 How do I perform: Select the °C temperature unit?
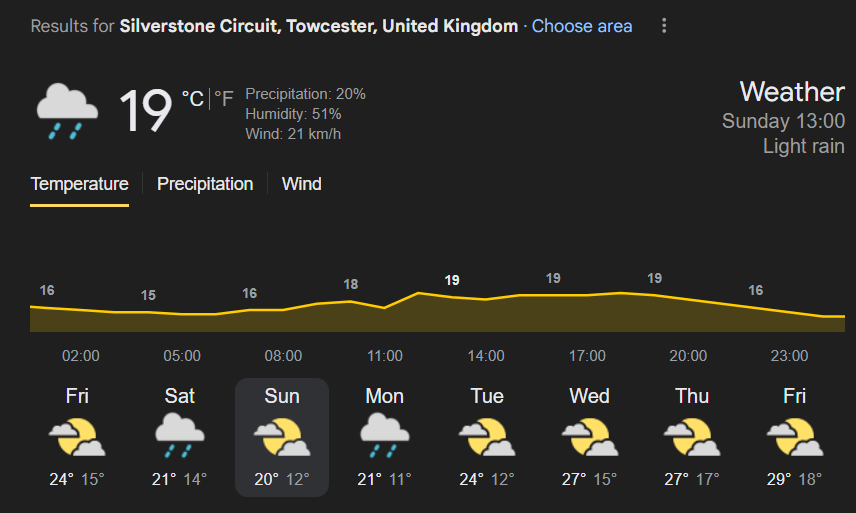pyautogui.click(x=193, y=99)
